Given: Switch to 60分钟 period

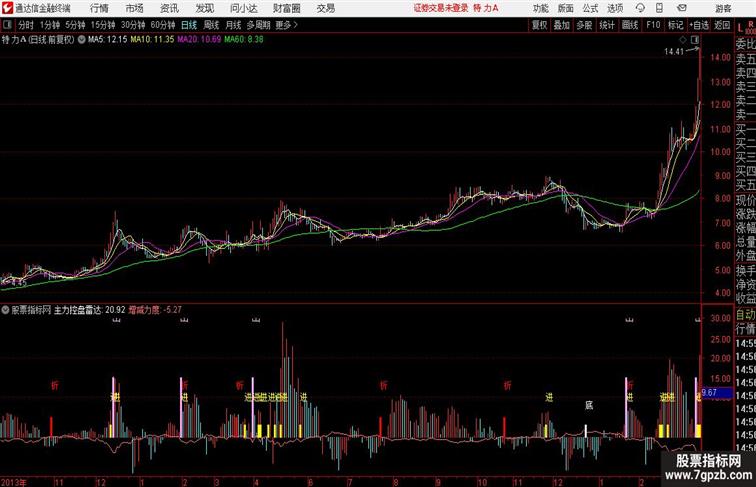Looking at the screenshot, I should point(163,25).
